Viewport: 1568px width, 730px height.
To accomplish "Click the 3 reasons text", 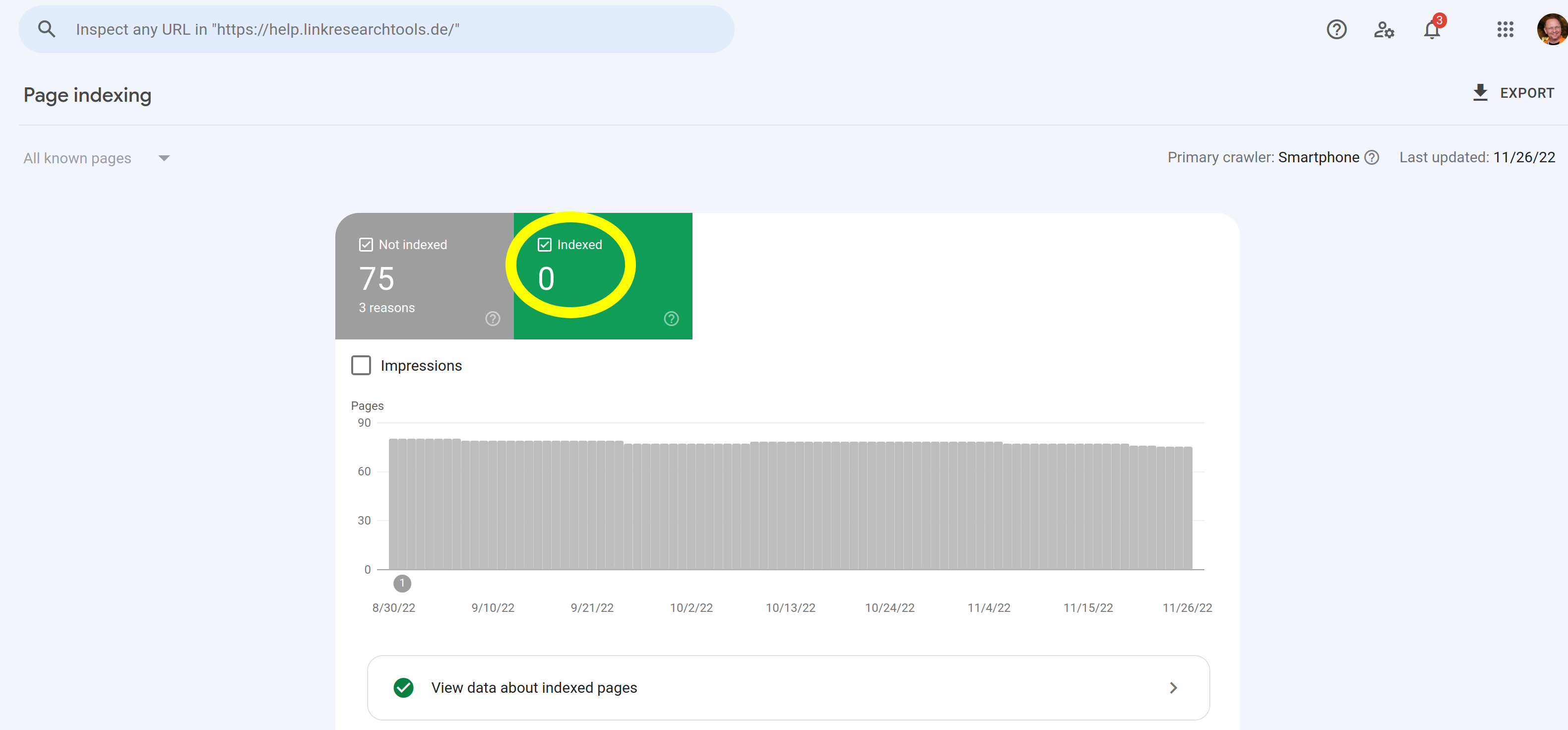I will point(386,308).
